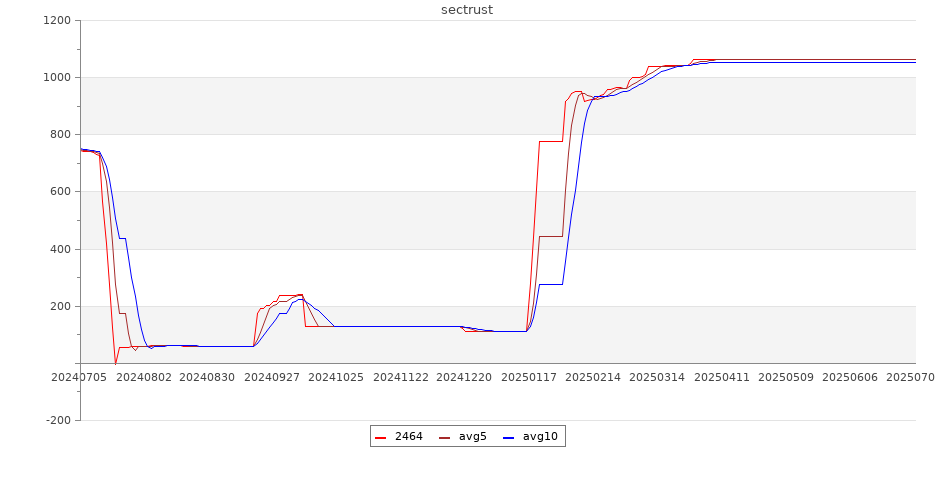Click the avg5 legend color marker

(x=444, y=437)
